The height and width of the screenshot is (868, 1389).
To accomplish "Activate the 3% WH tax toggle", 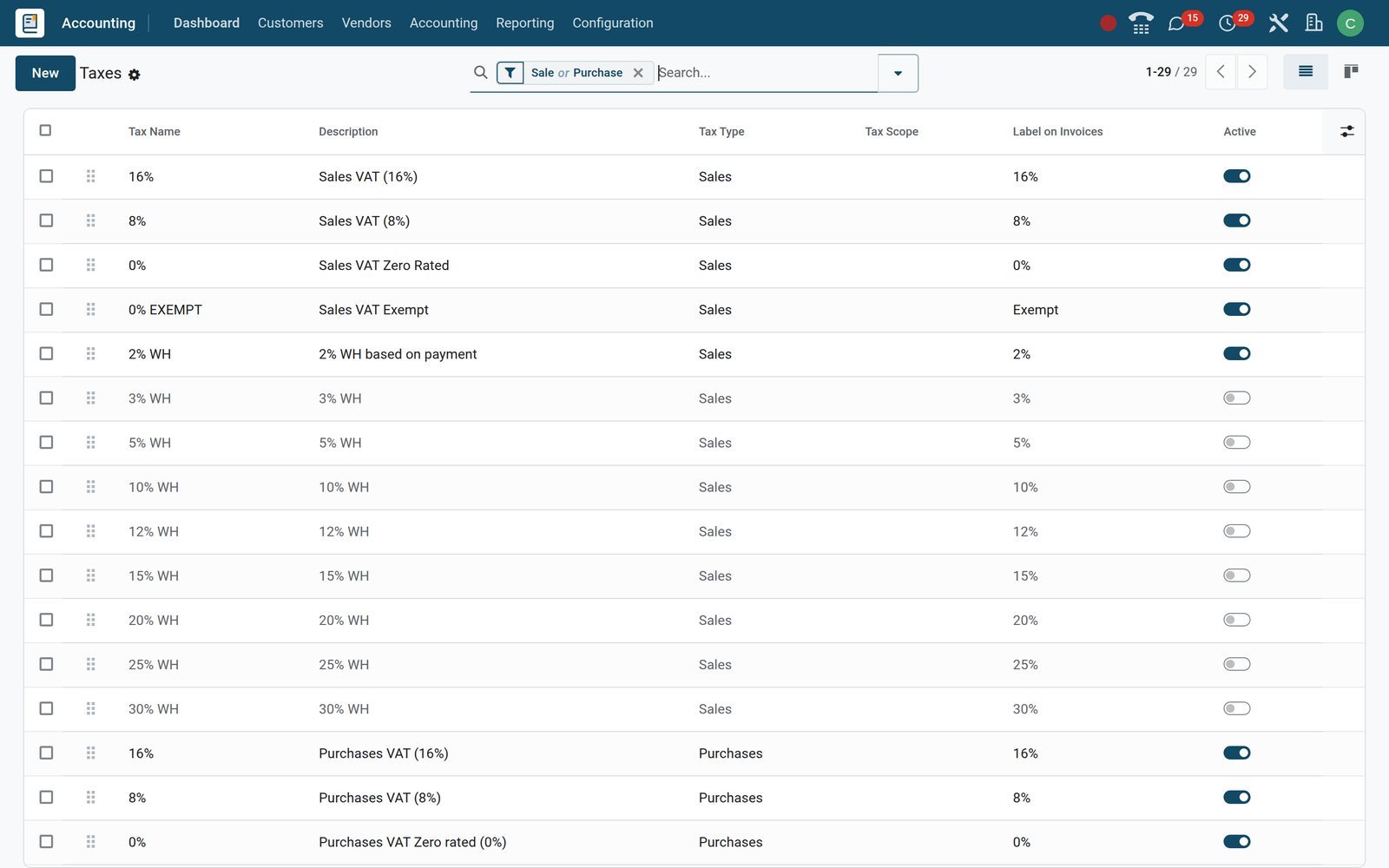I will (x=1237, y=398).
